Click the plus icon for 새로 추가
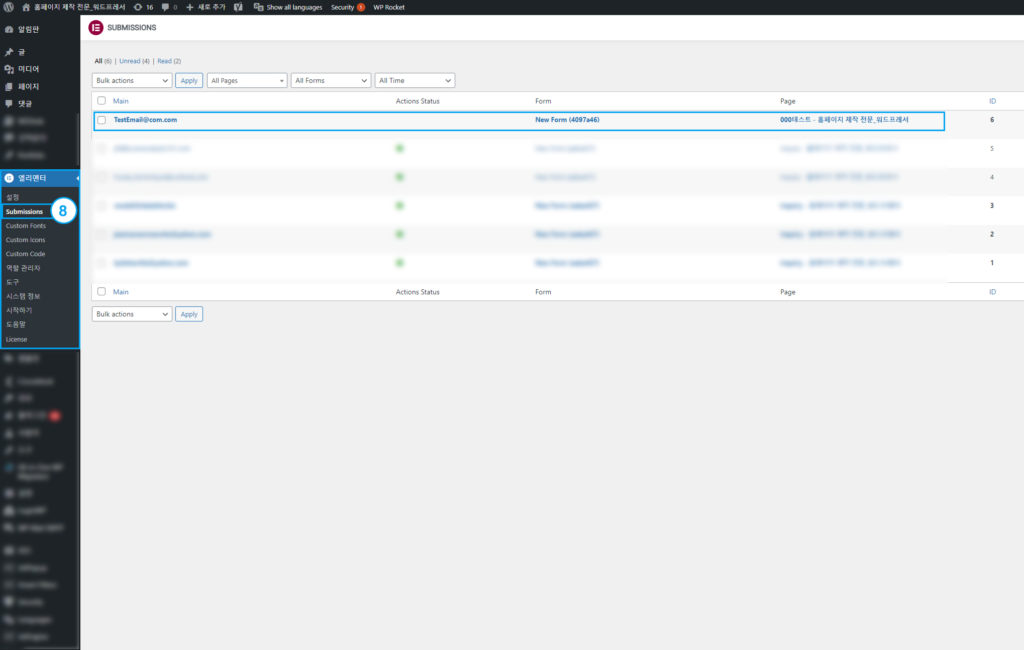 [x=190, y=7]
